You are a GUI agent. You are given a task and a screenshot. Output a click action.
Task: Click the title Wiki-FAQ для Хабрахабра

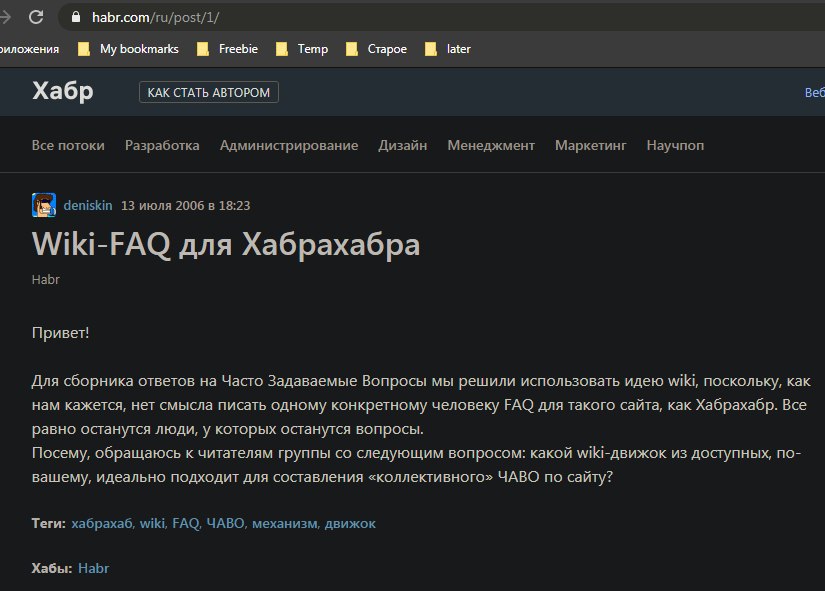226,245
